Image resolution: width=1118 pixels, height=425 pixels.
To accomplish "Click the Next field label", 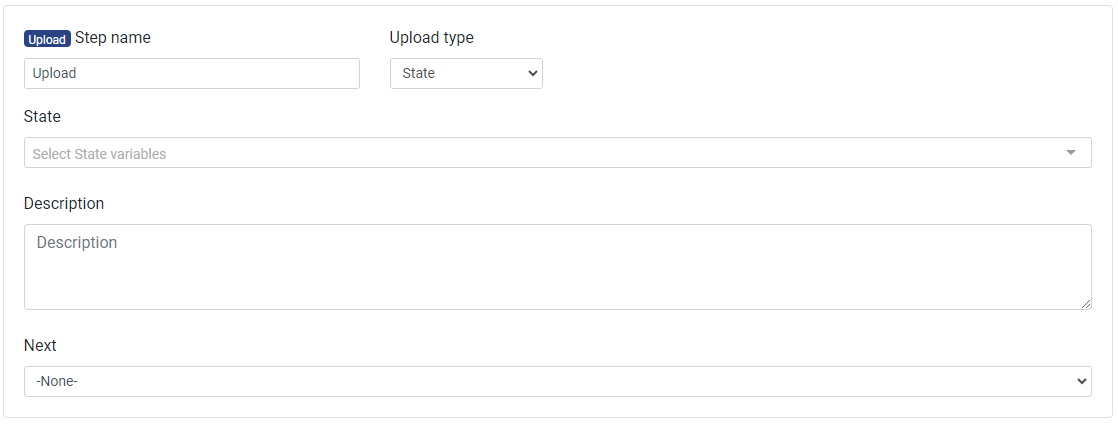I will [x=40, y=346].
